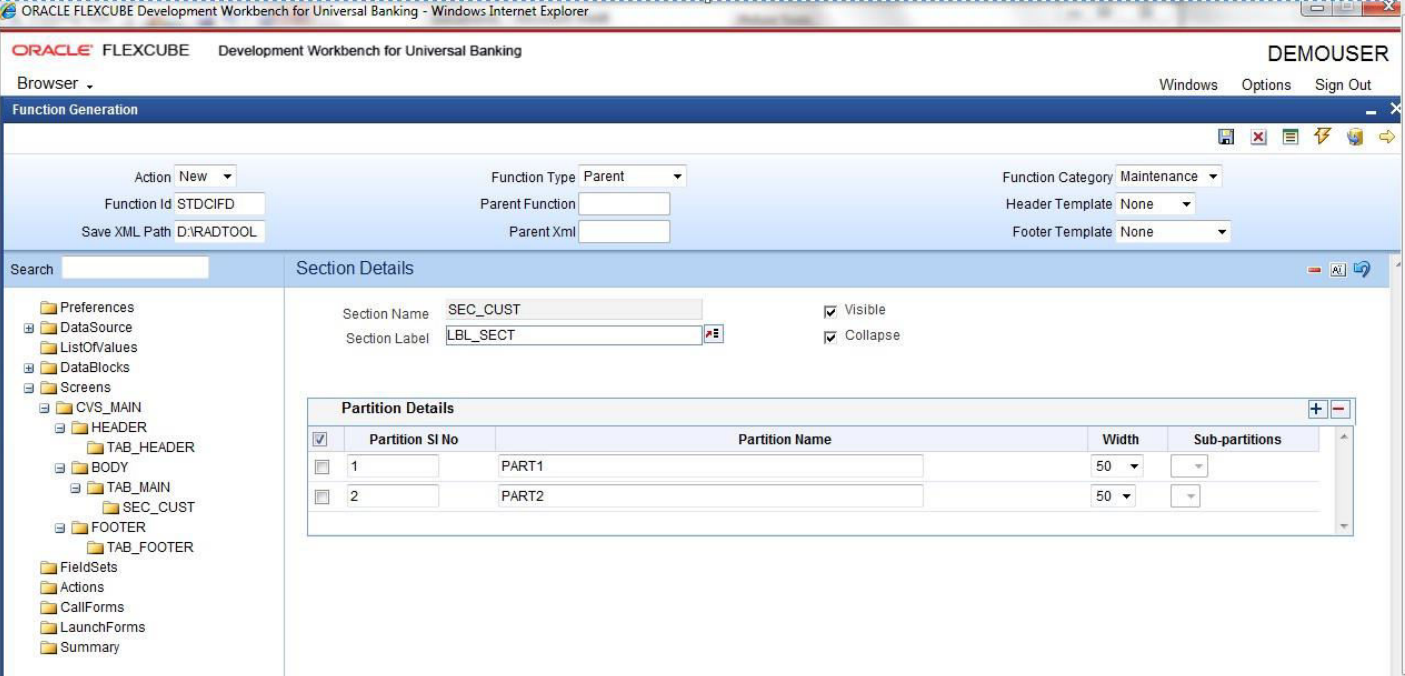Click the PART1 partition name field
Screen dimensions: 1405x676
(x=710, y=467)
